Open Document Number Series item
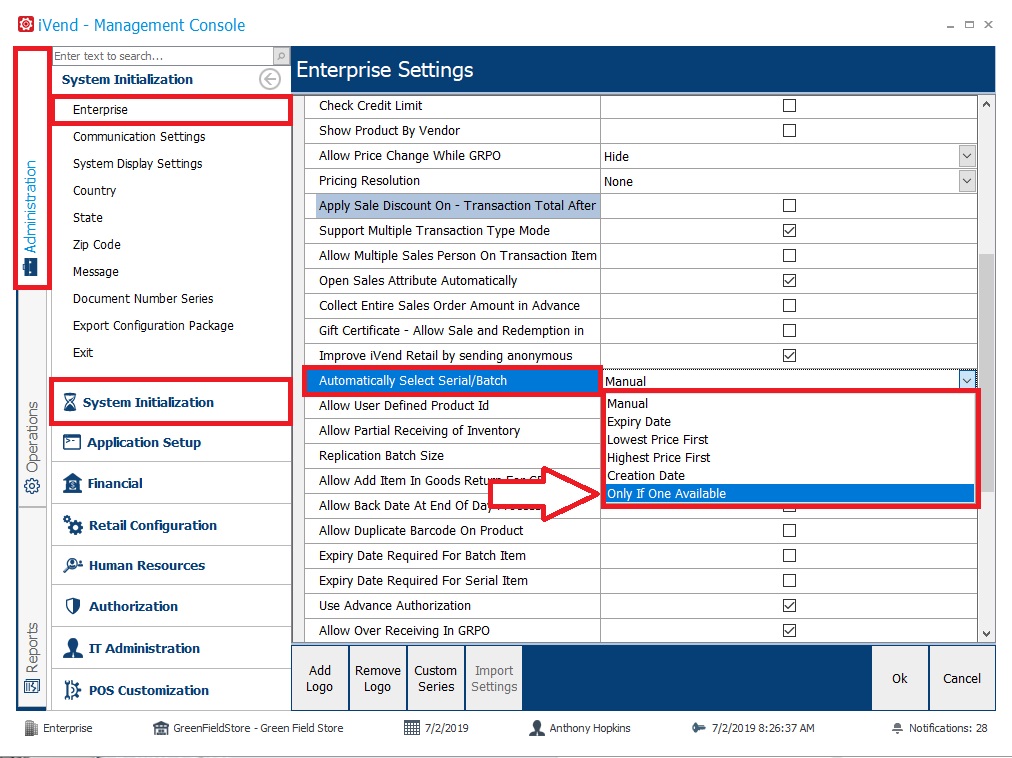This screenshot has height=758, width=1012. (x=143, y=299)
